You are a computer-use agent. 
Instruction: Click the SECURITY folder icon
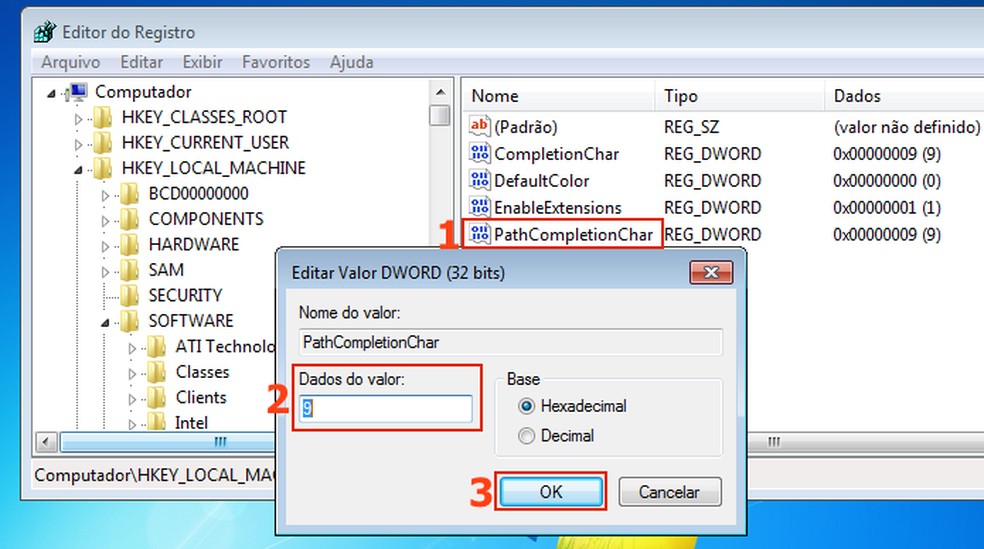(129, 296)
